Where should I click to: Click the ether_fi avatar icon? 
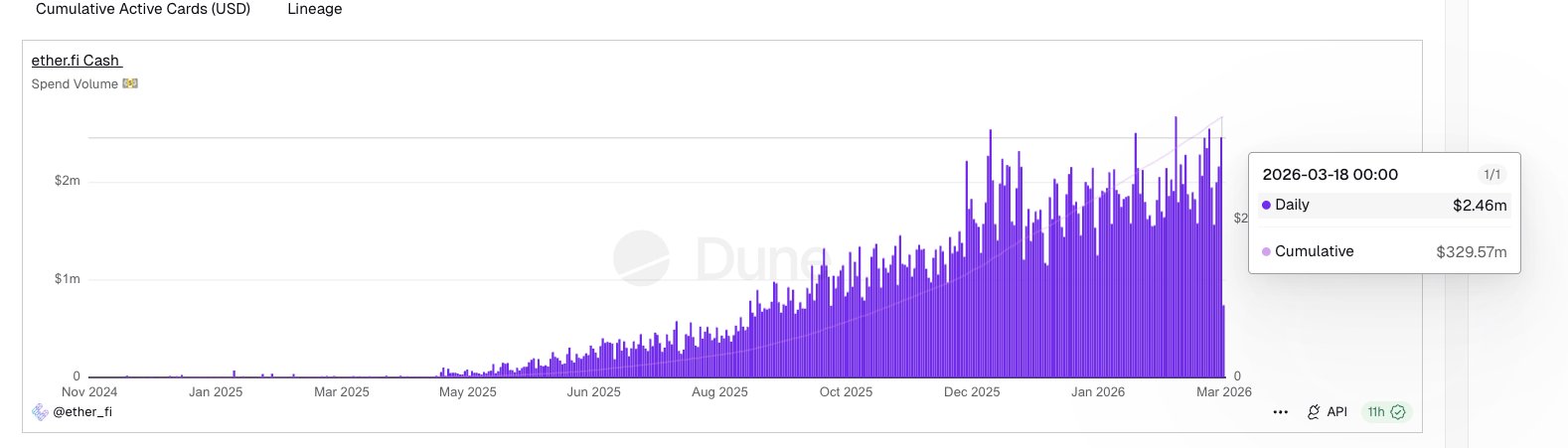pyautogui.click(x=40, y=411)
